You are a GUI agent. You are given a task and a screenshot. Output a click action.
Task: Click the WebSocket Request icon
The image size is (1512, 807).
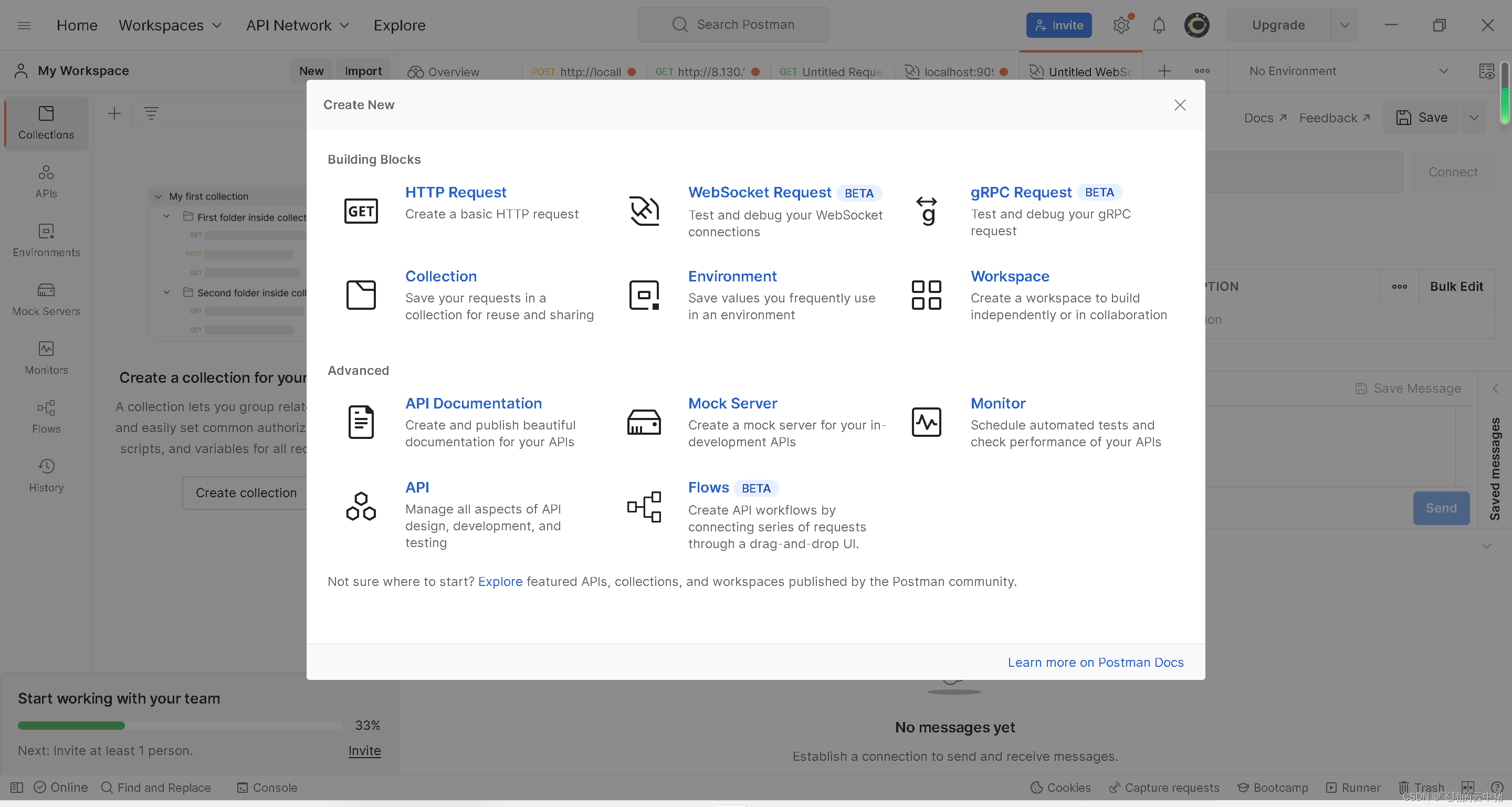pyautogui.click(x=643, y=209)
